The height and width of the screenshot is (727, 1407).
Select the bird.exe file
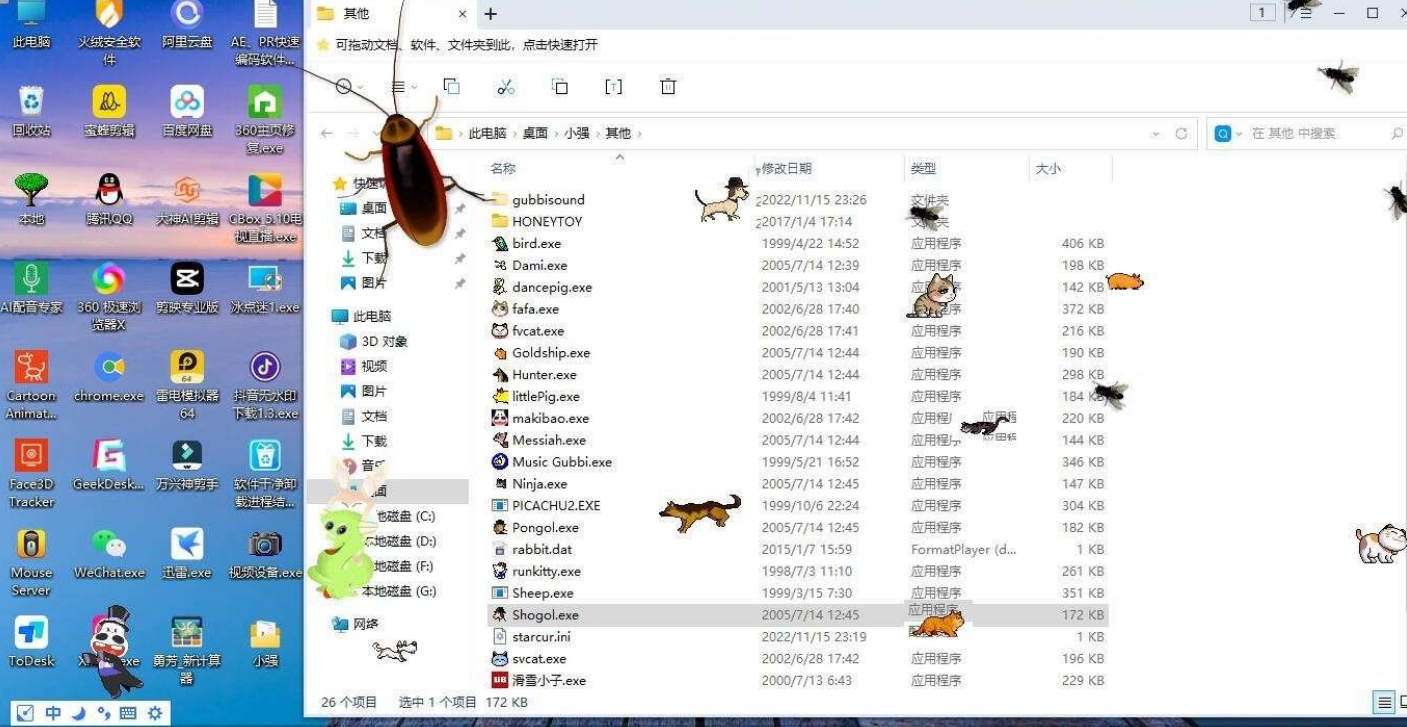point(537,243)
